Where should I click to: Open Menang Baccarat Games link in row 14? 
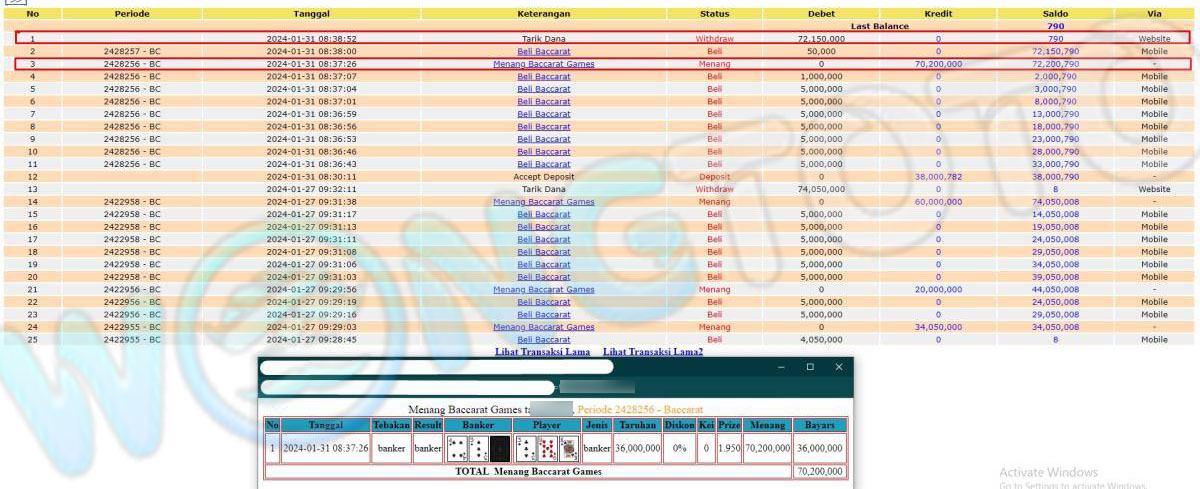point(543,202)
